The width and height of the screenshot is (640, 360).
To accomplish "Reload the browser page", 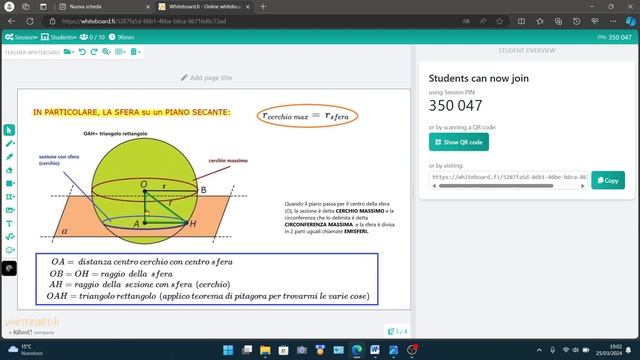I will 30,21.
